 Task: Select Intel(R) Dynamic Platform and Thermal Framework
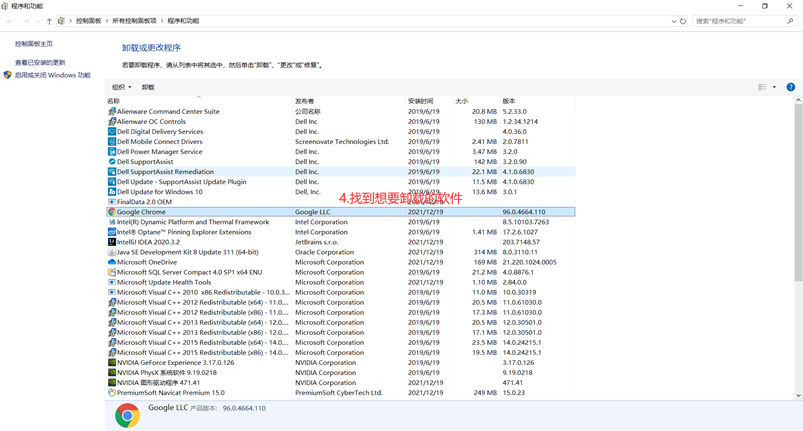click(x=341, y=222)
